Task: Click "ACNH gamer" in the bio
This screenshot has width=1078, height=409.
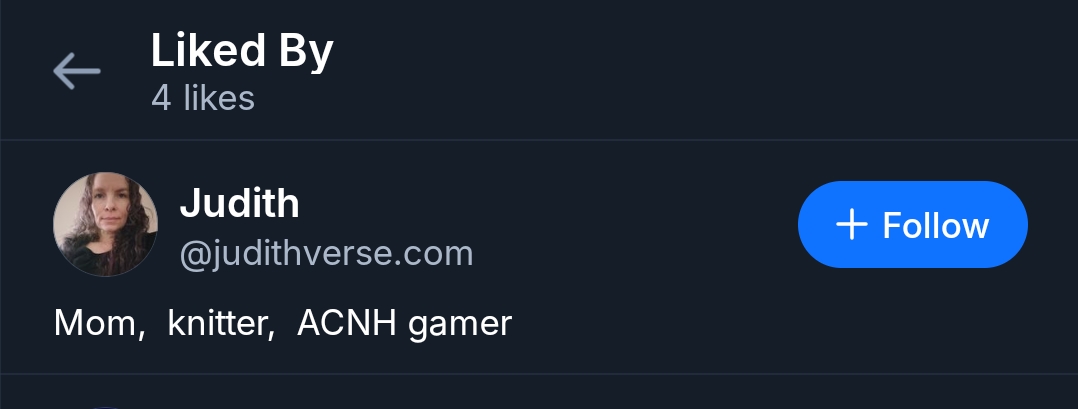Action: click(404, 323)
